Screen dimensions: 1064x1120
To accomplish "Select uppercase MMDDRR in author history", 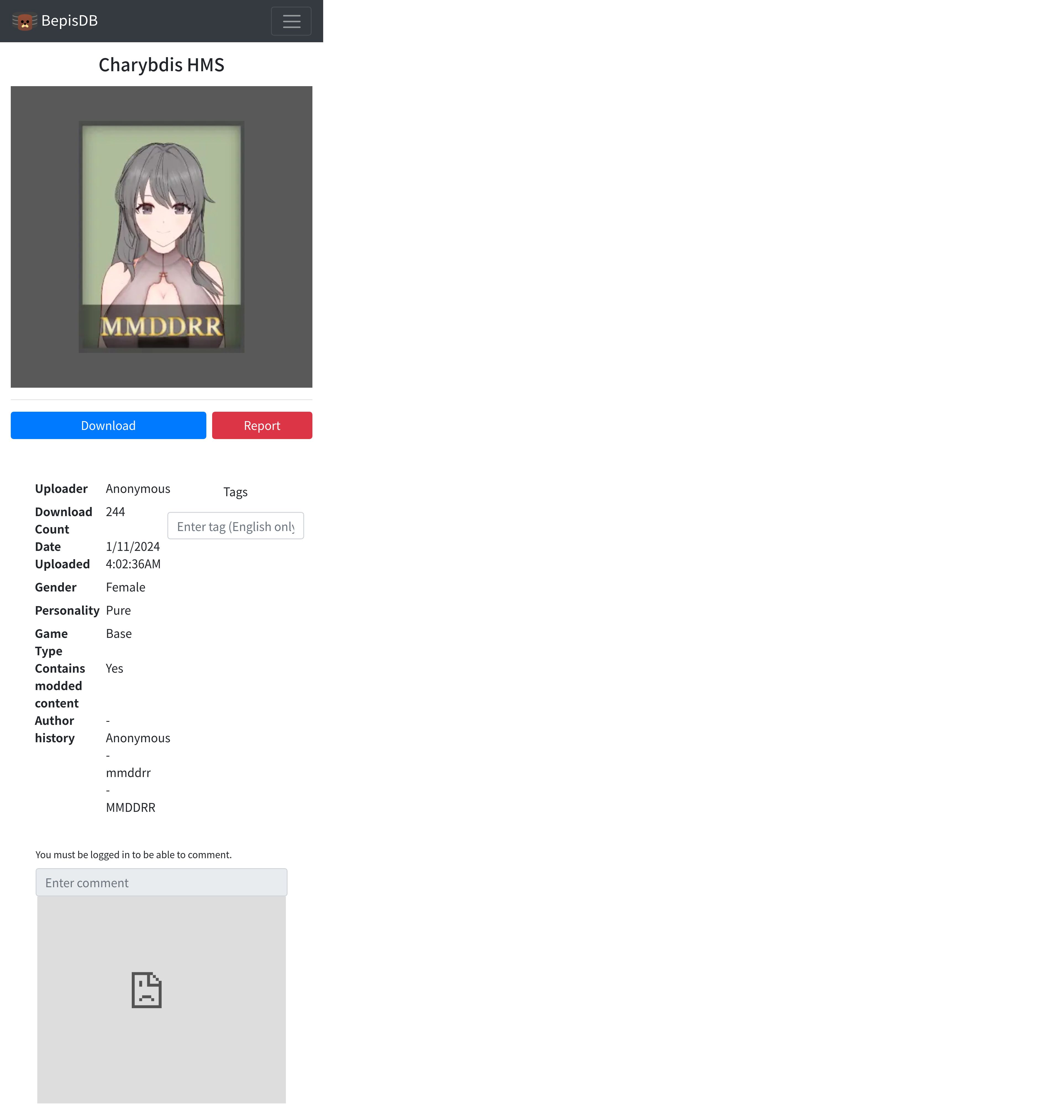I will point(130,807).
